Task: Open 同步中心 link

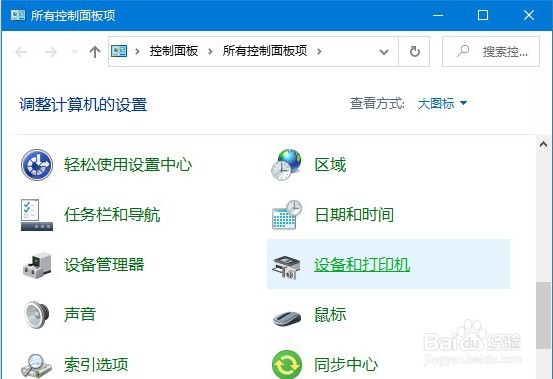Action: click(346, 365)
